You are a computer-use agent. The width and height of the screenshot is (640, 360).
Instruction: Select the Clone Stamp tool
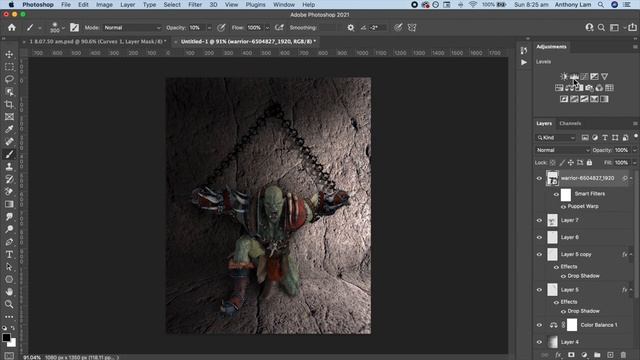click(9, 167)
